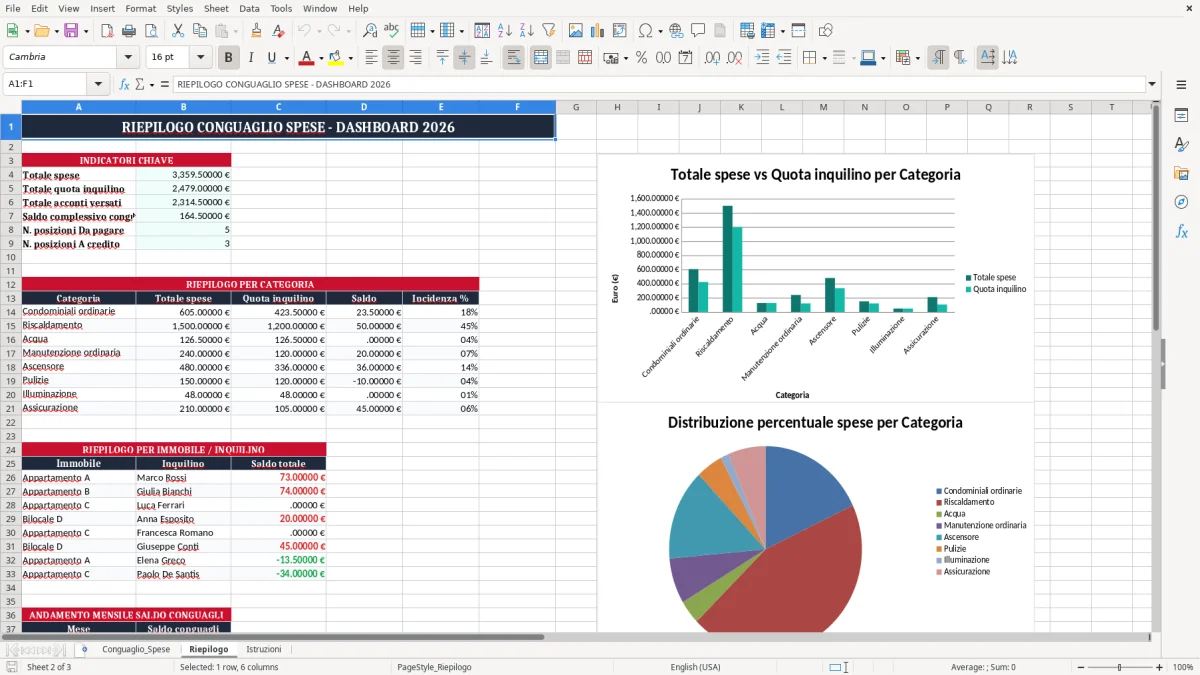Click the Save document icon
Viewport: 1200px width, 675px height.
coord(71,31)
